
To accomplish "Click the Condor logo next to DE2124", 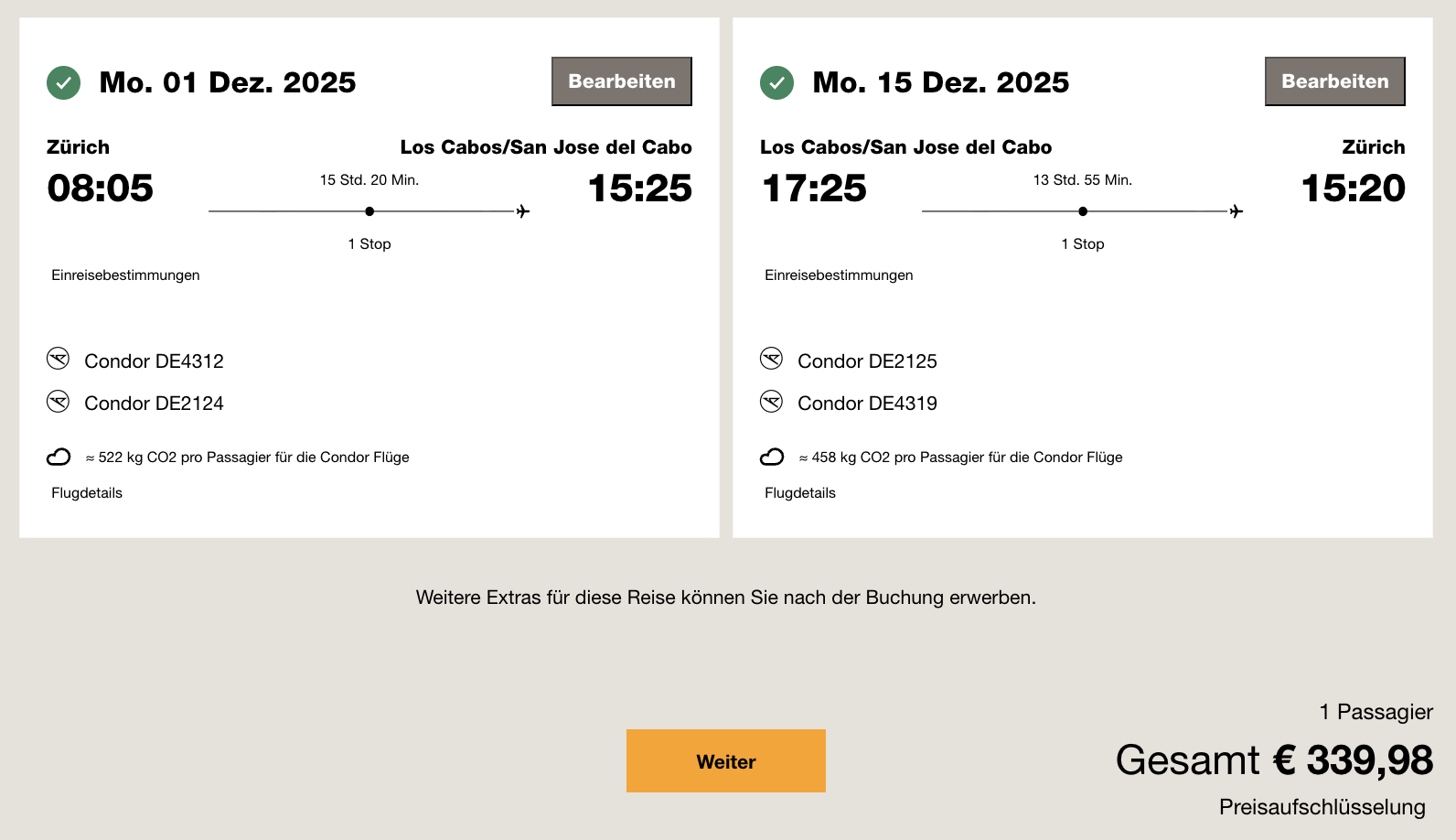I will tap(58, 402).
